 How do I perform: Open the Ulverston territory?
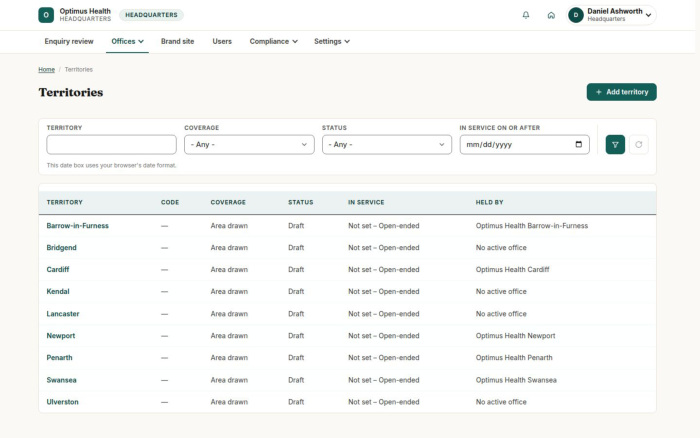[62, 402]
